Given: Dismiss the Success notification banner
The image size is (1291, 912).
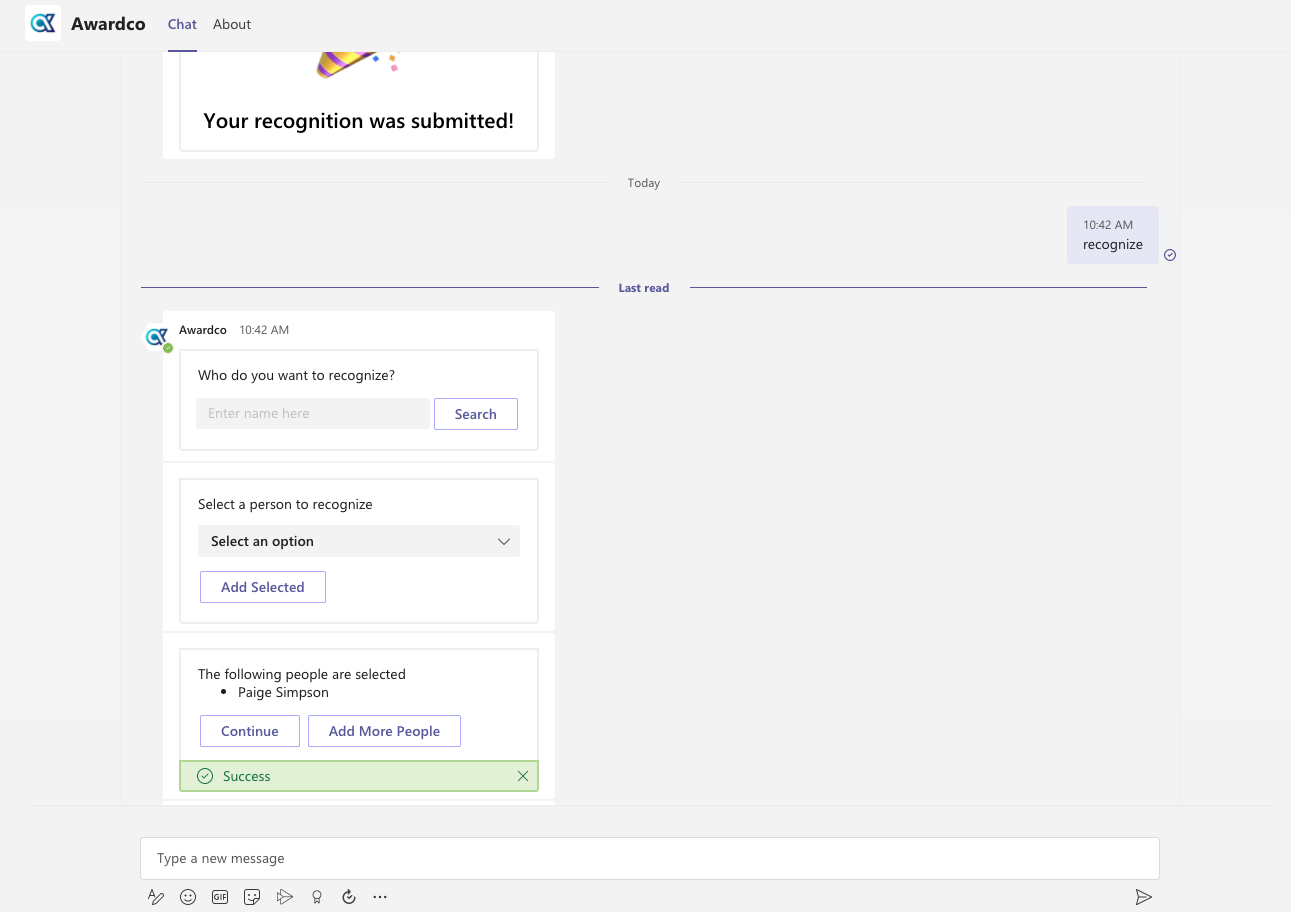Looking at the screenshot, I should [x=523, y=776].
